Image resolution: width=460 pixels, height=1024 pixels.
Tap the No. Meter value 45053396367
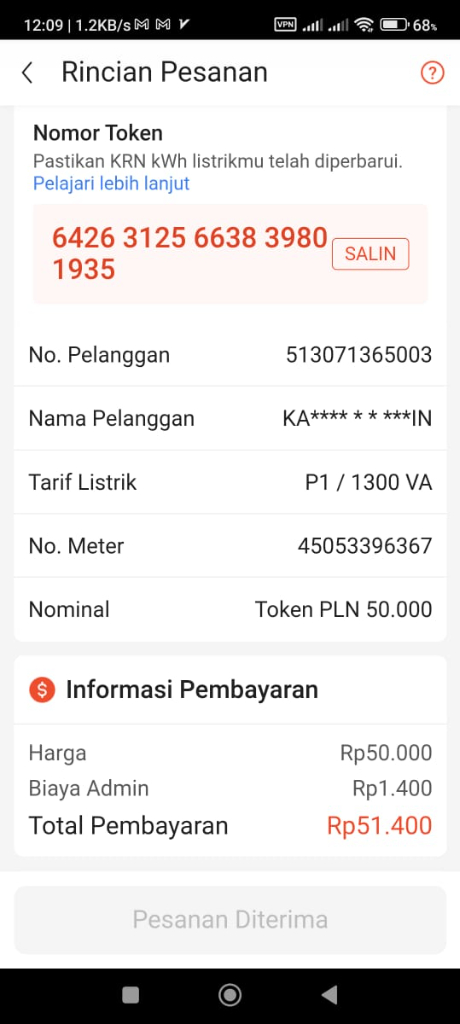365,546
